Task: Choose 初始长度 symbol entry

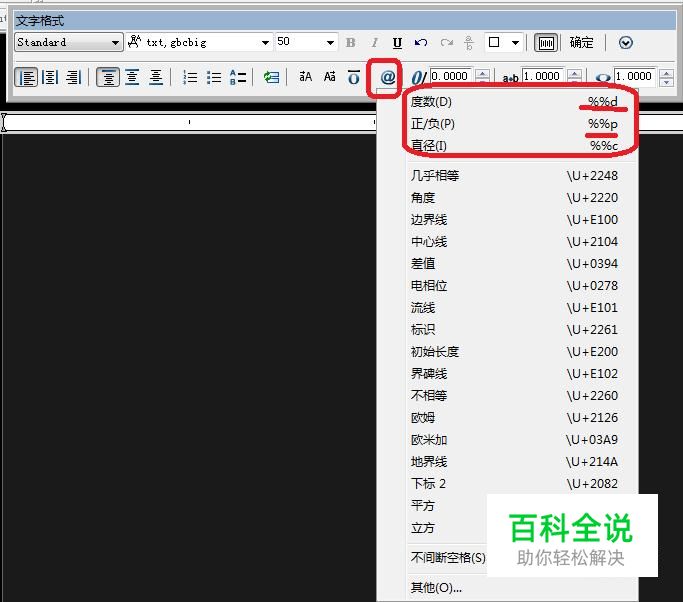Action: 514,352
